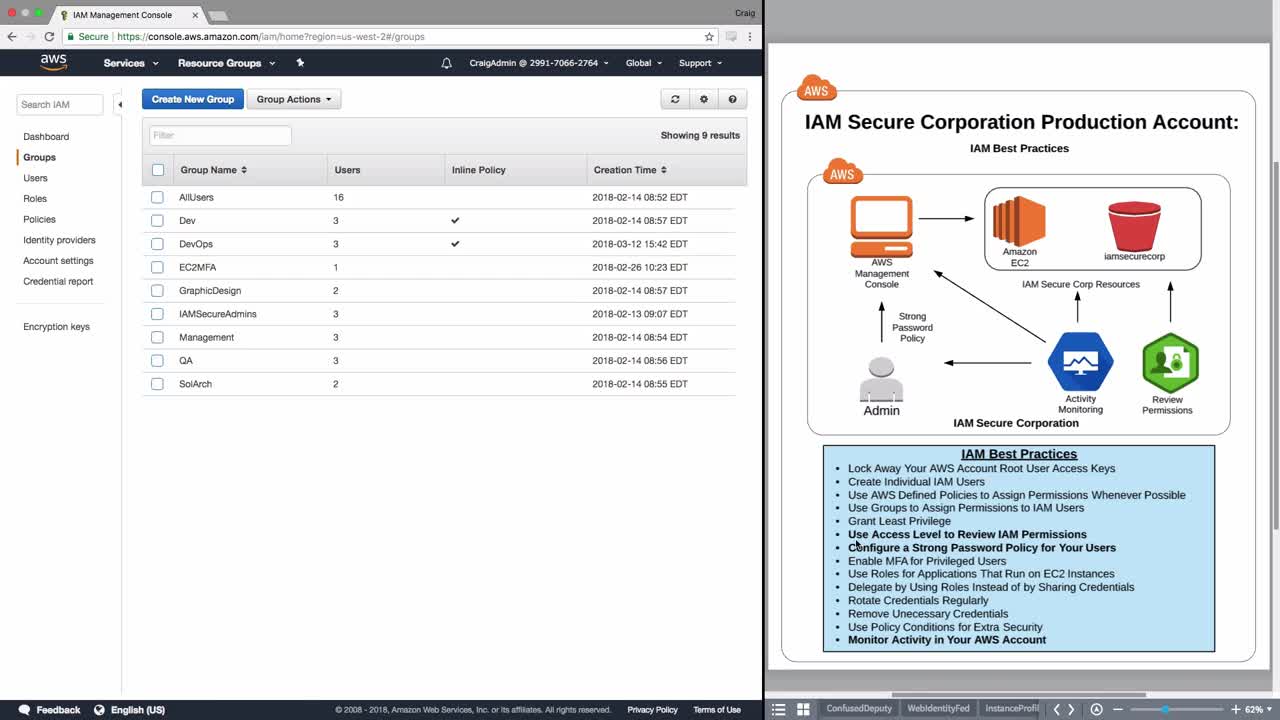This screenshot has width=1280, height=720.
Task: Click the browser address bar URL
Action: pyautogui.click(x=271, y=36)
